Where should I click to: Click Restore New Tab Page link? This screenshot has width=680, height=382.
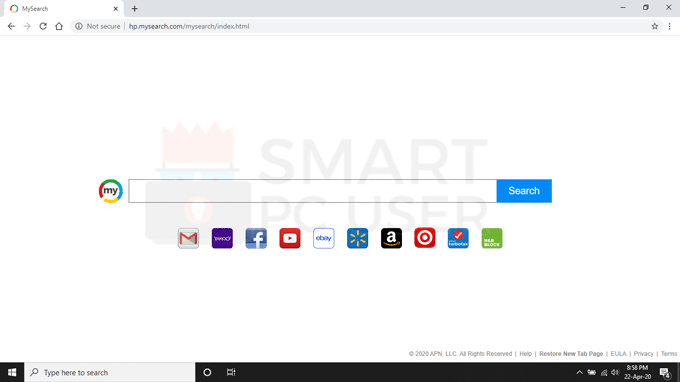click(x=571, y=354)
